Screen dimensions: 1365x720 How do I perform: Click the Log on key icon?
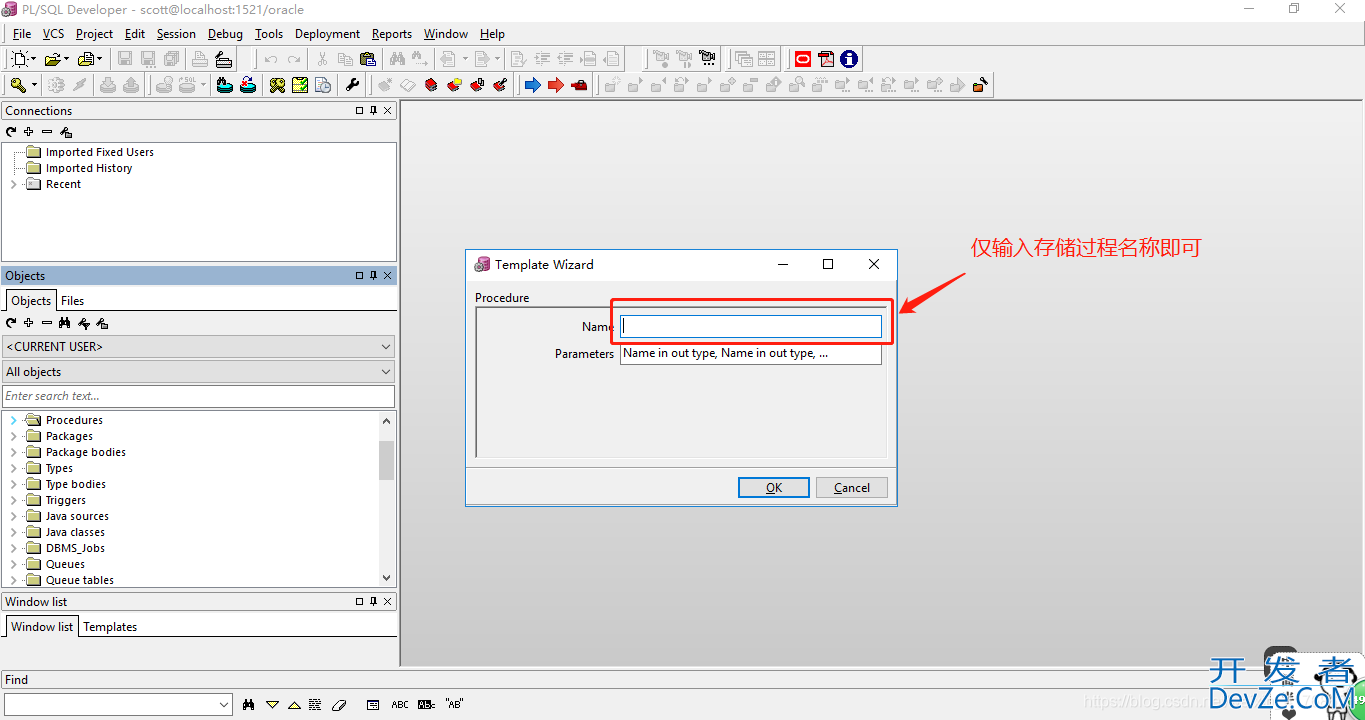pos(19,85)
